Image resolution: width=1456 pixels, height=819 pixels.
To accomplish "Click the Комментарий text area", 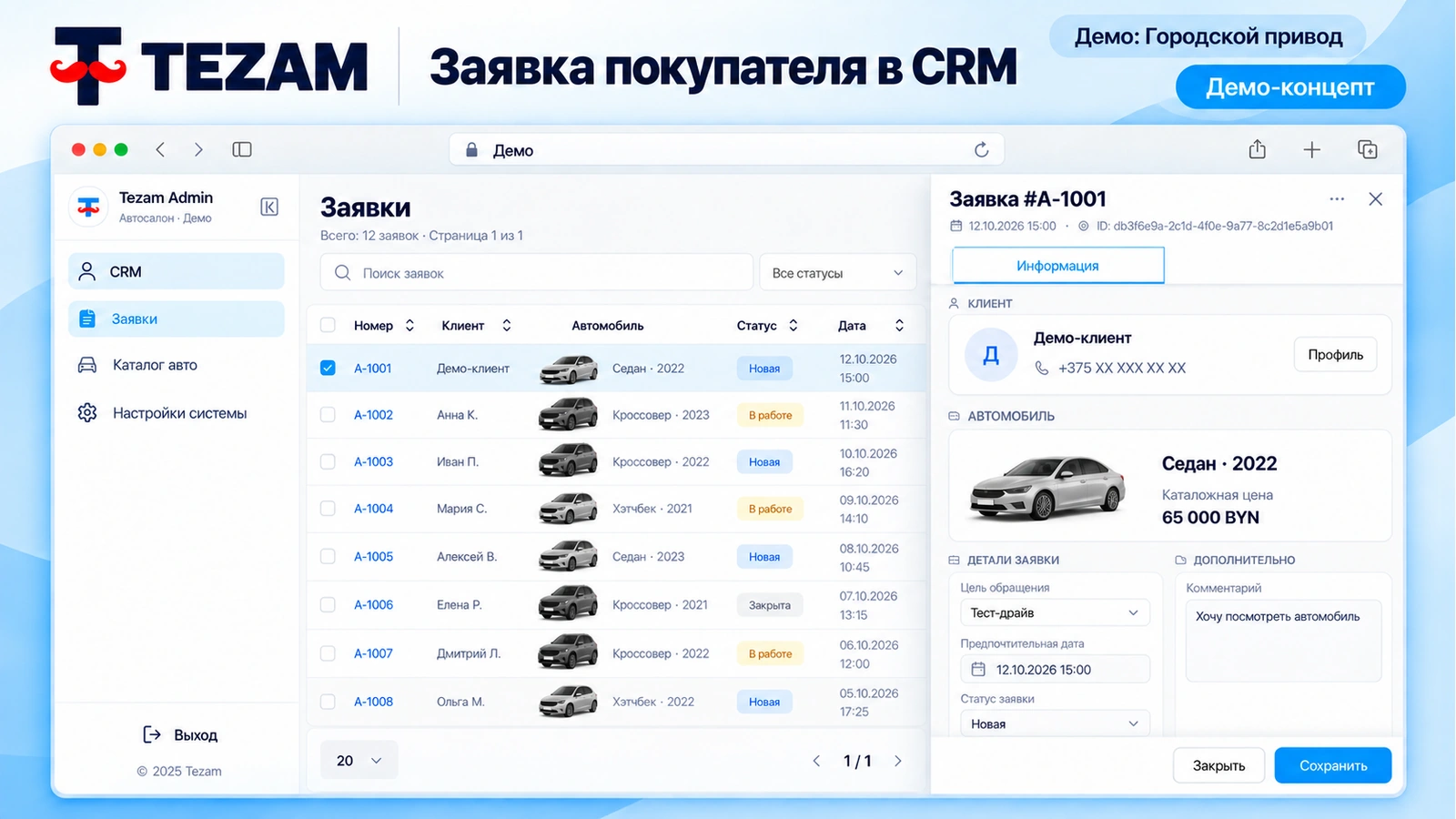I will 1283,641.
